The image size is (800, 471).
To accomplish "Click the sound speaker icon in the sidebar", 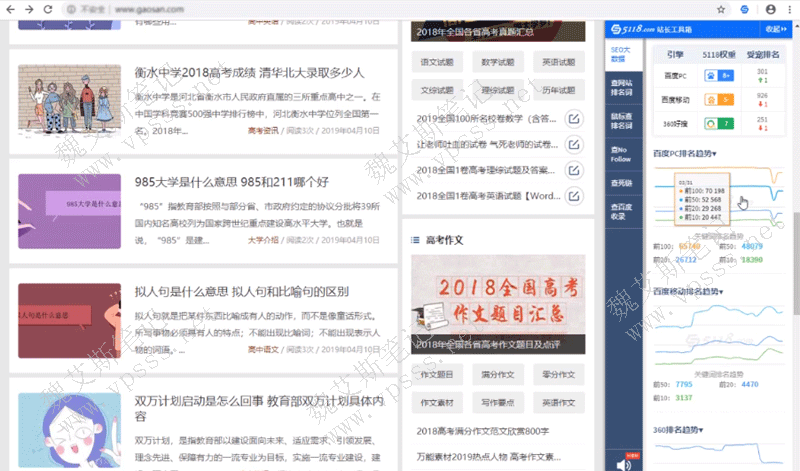I will click(623, 463).
